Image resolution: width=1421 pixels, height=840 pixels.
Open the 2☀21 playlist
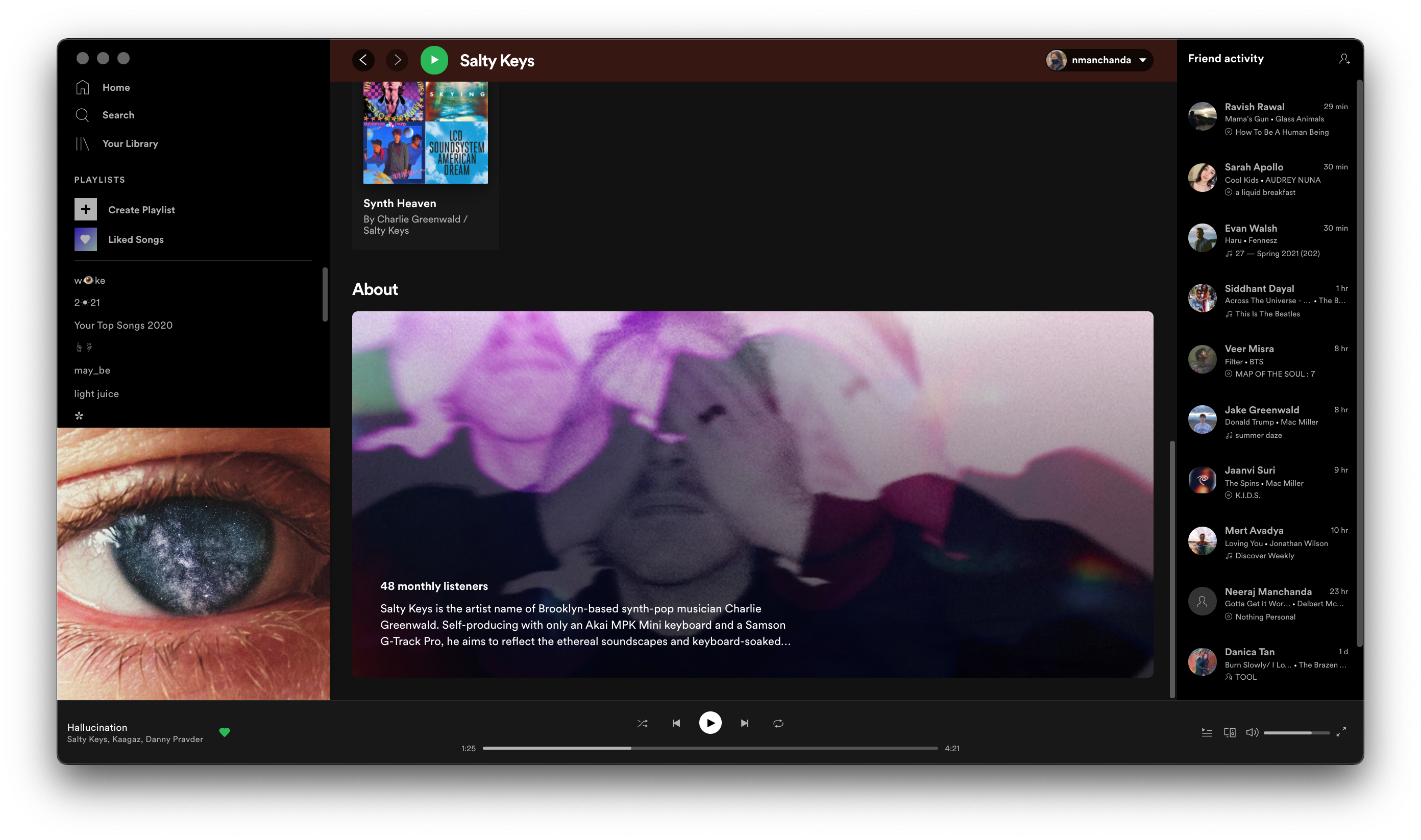click(87, 303)
